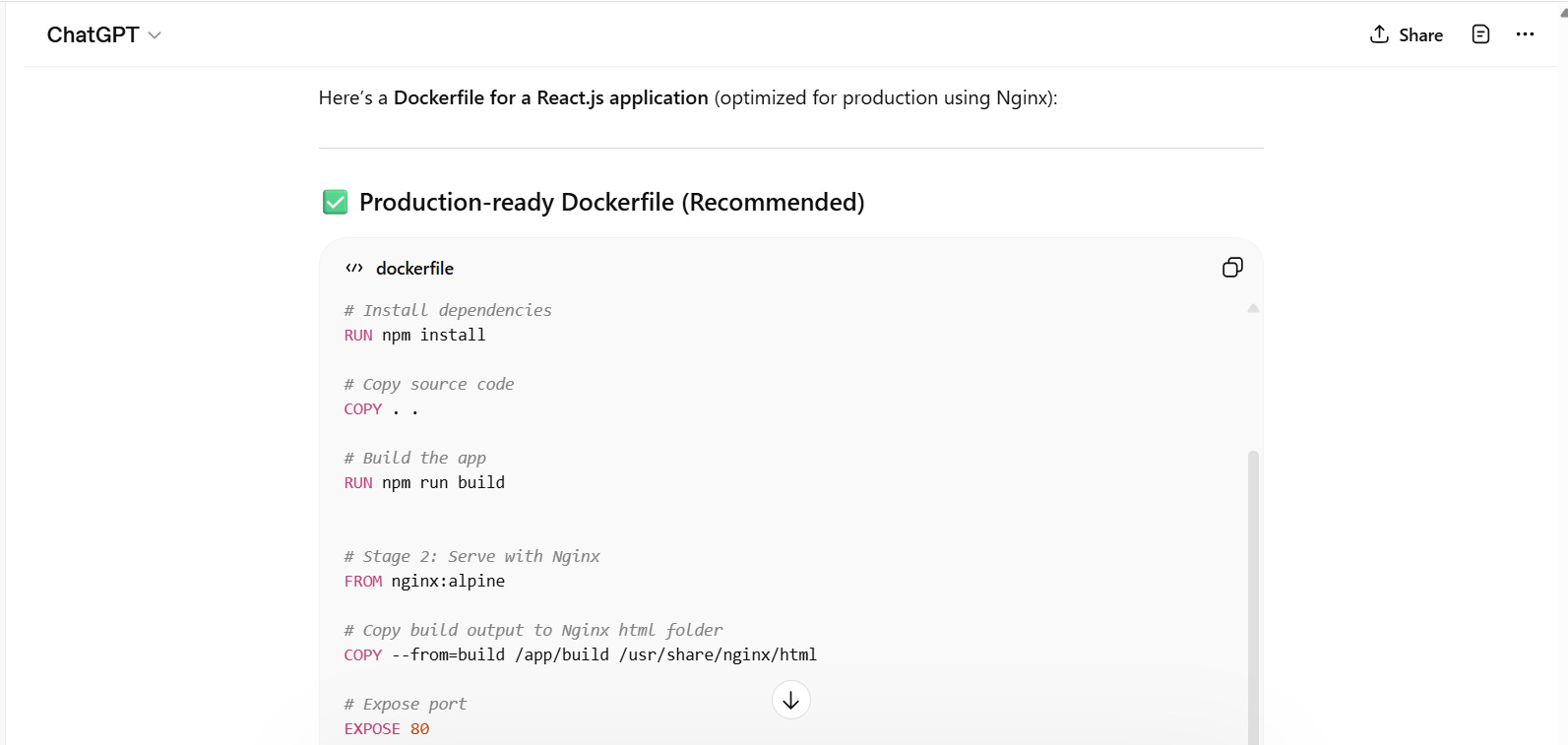Click the page scrollbar up arrow
Viewport: 1568px width, 745px height.
click(x=1563, y=12)
